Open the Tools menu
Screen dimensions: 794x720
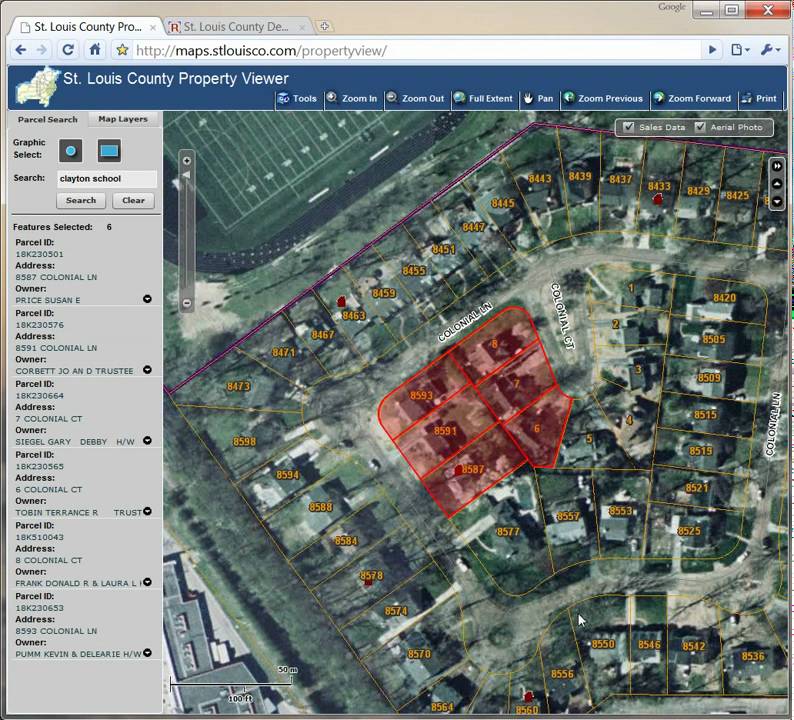[297, 98]
